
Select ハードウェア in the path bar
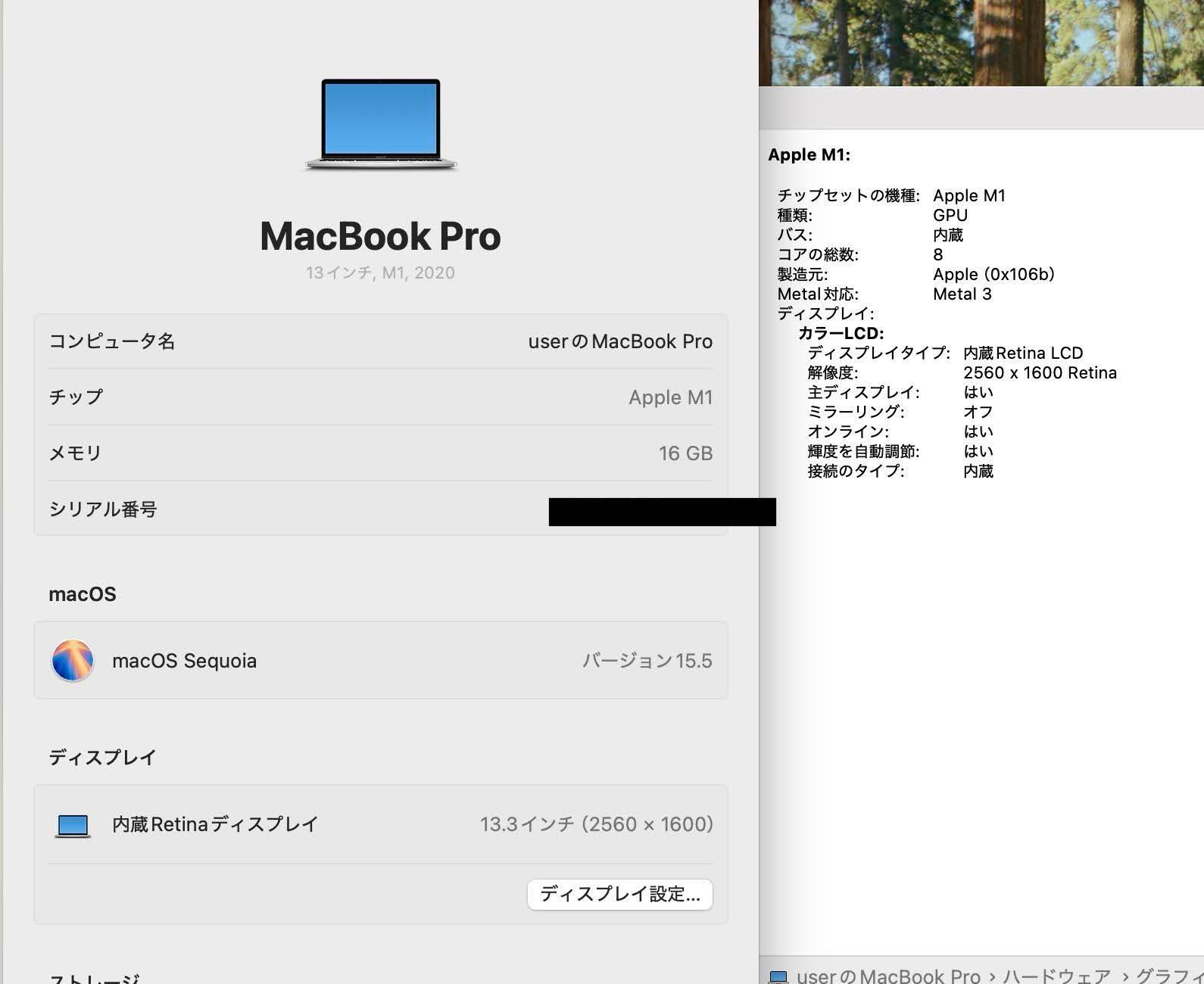1057,976
